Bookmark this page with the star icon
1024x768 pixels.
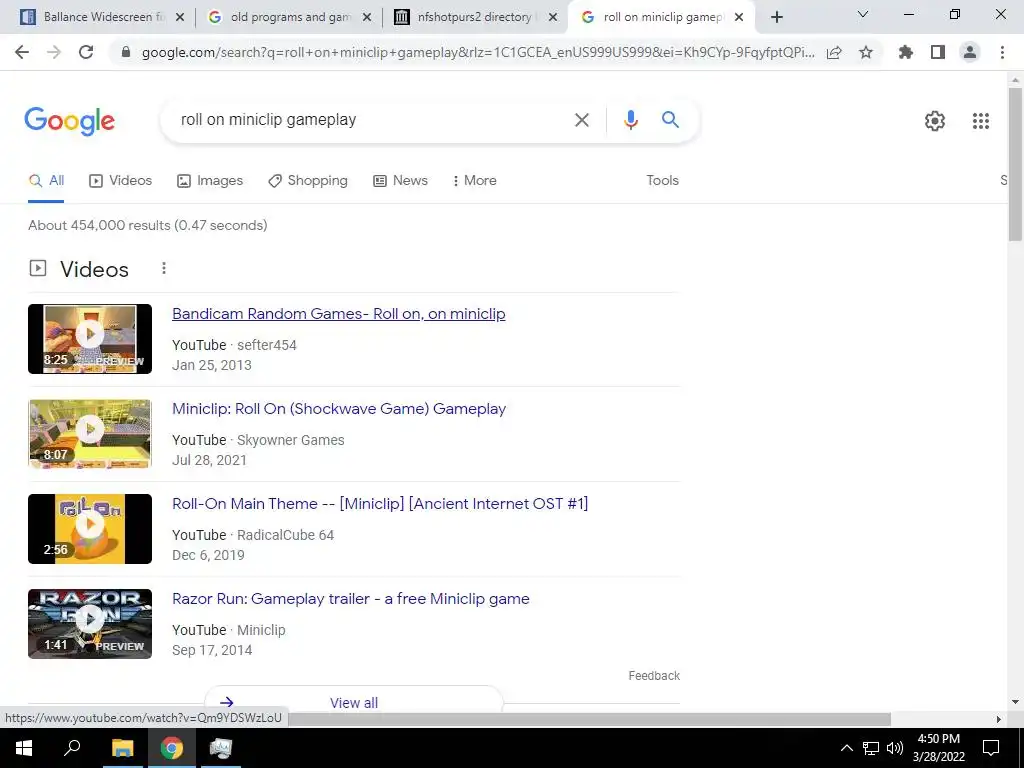[x=866, y=52]
